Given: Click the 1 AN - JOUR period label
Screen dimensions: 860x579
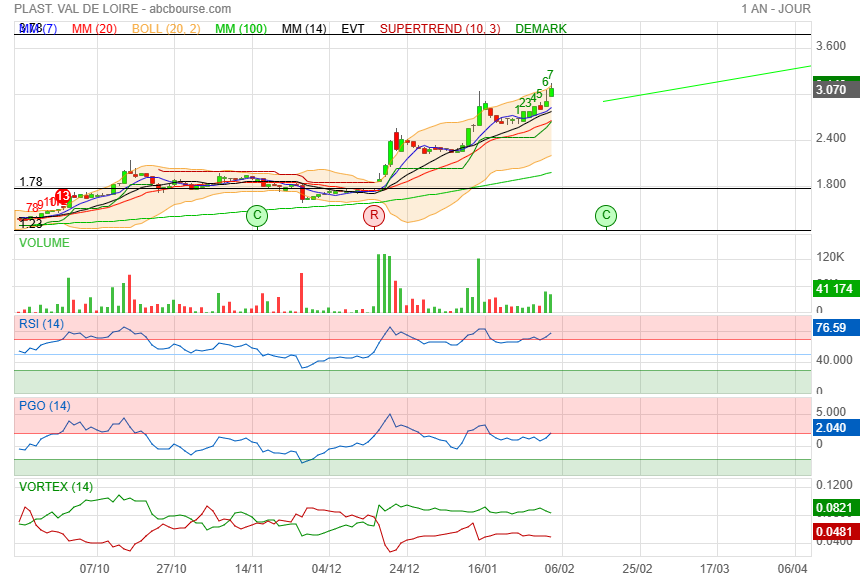Looking at the screenshot, I should (776, 9).
